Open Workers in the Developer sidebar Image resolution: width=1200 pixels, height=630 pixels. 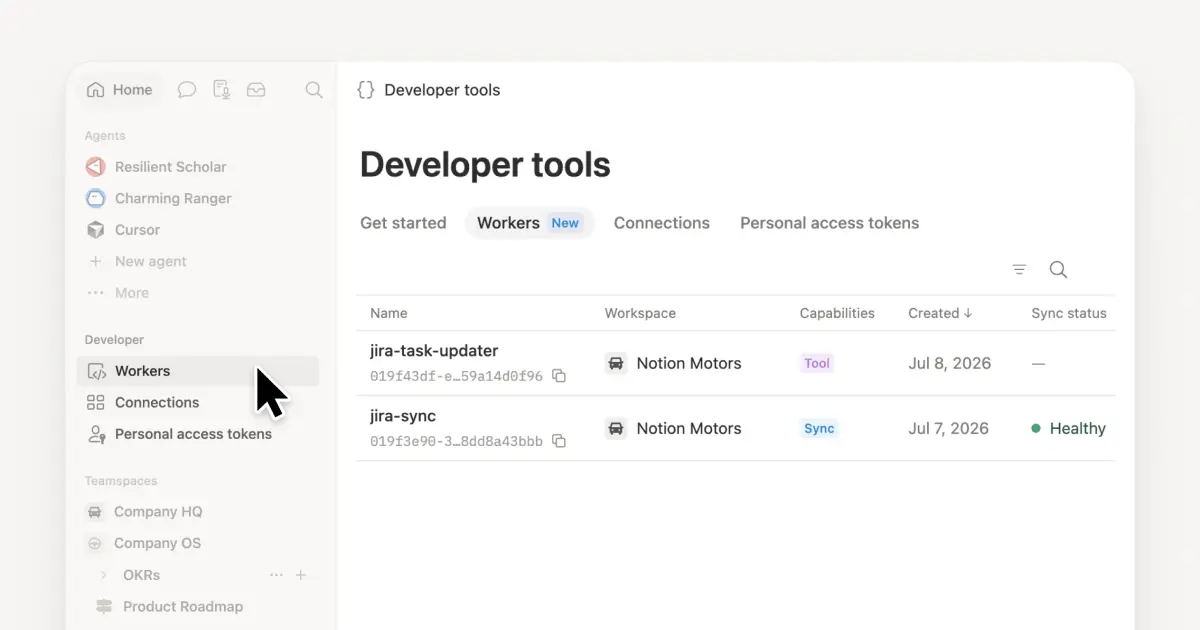click(x=198, y=371)
